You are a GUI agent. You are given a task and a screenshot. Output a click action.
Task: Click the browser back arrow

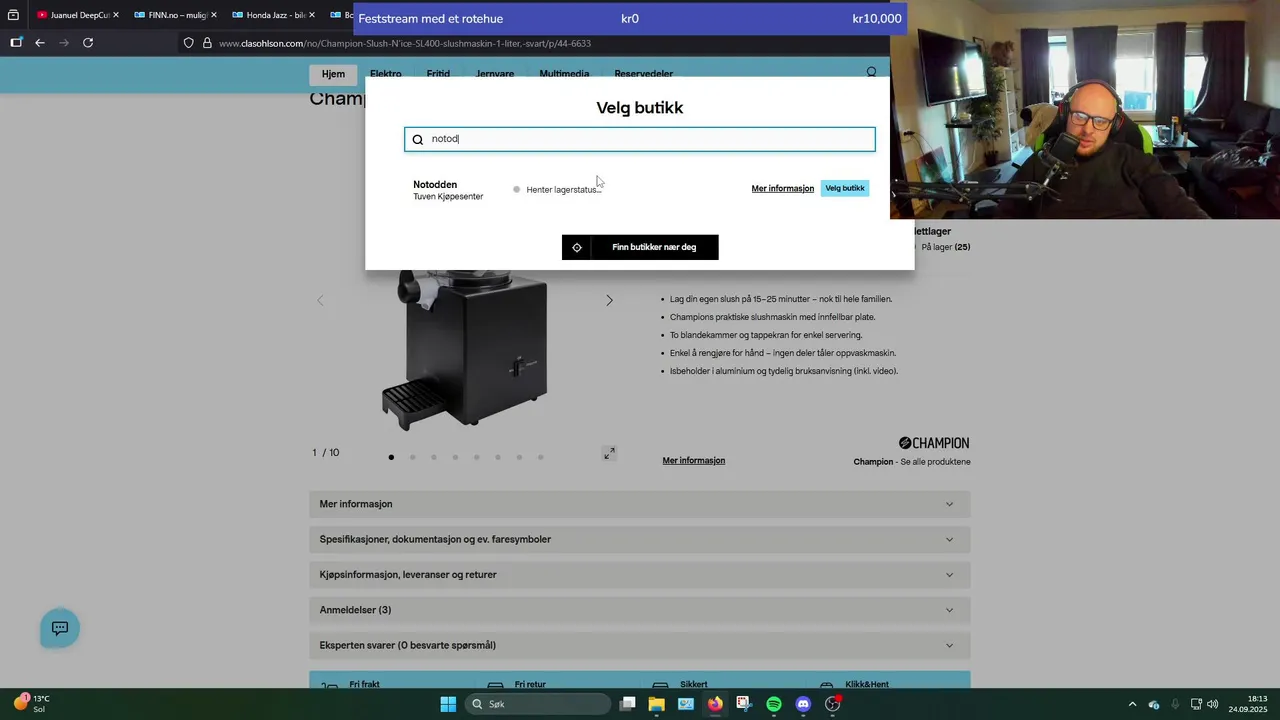point(40,43)
